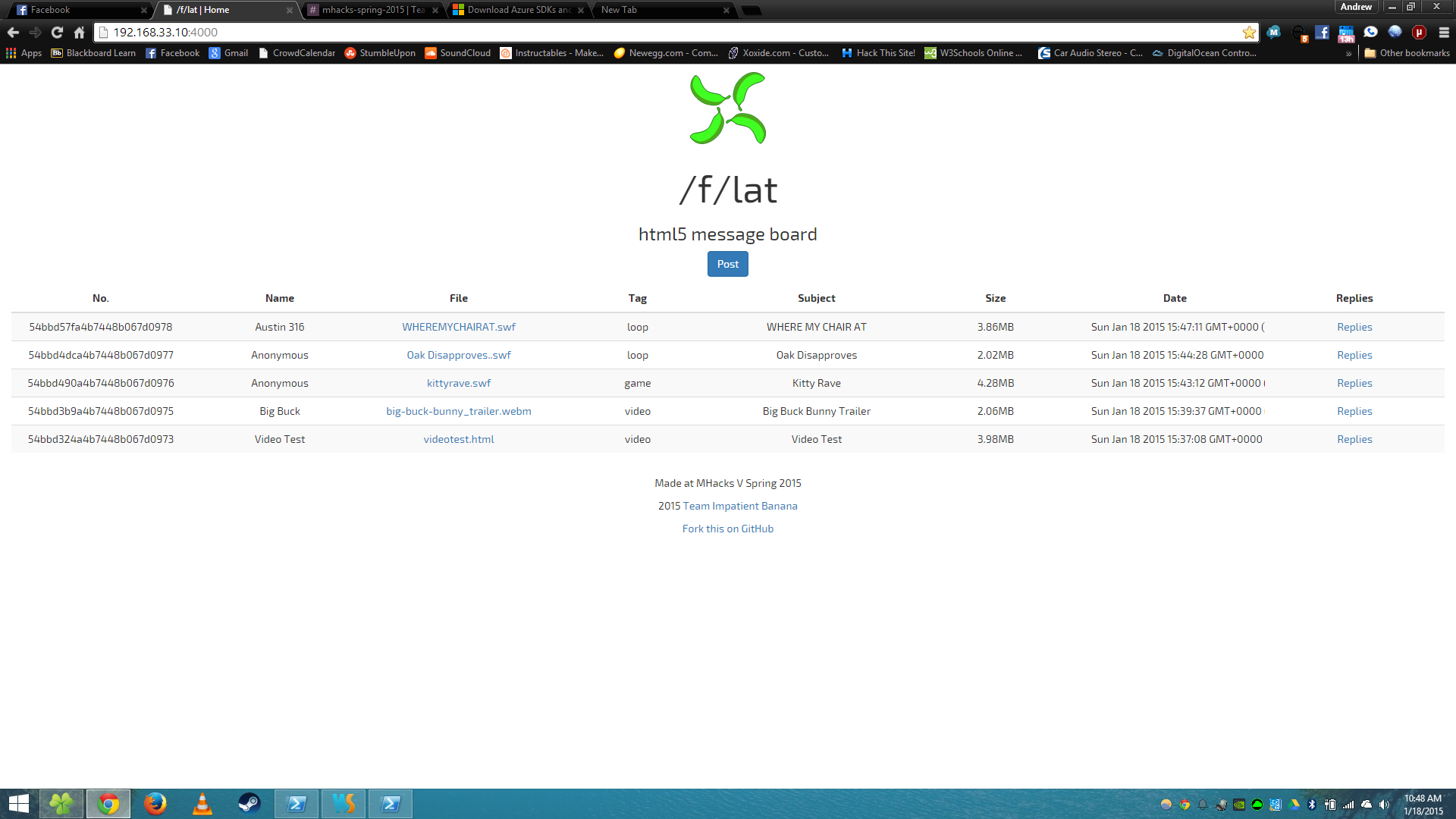The width and height of the screenshot is (1456, 819).
Task: Open the Other bookmarks folder
Action: point(1407,53)
